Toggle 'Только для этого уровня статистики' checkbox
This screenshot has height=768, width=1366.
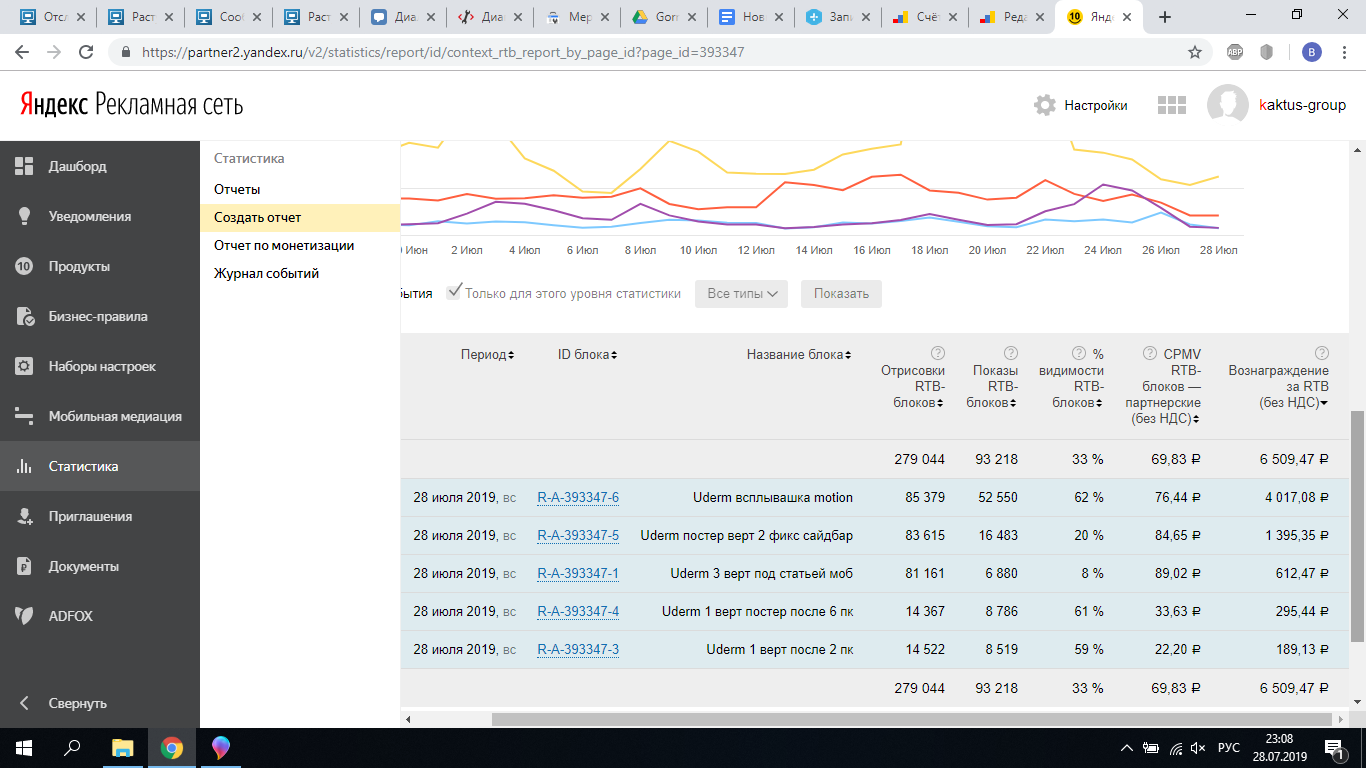455,292
